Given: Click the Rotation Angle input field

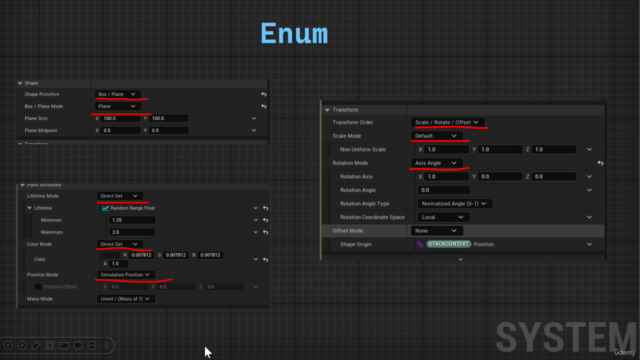Looking at the screenshot, I should click(444, 190).
